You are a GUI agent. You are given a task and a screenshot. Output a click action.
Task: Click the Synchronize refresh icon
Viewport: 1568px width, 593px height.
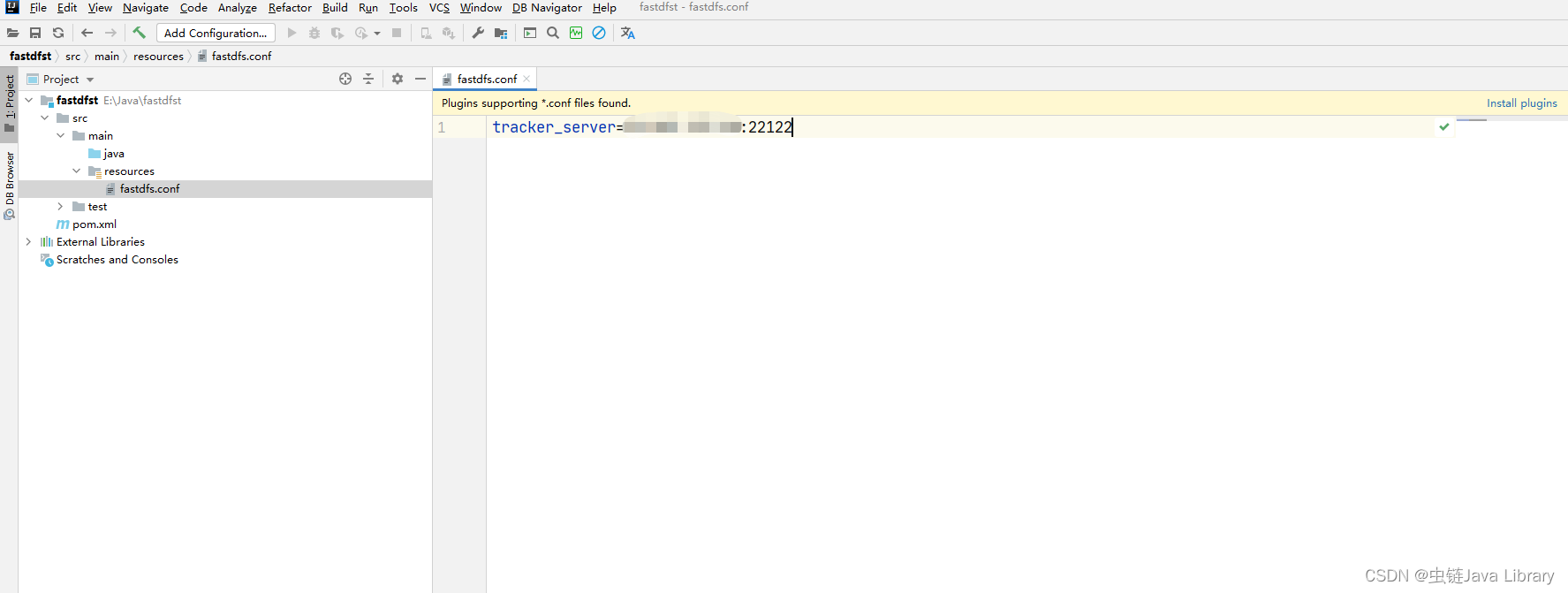(x=58, y=33)
